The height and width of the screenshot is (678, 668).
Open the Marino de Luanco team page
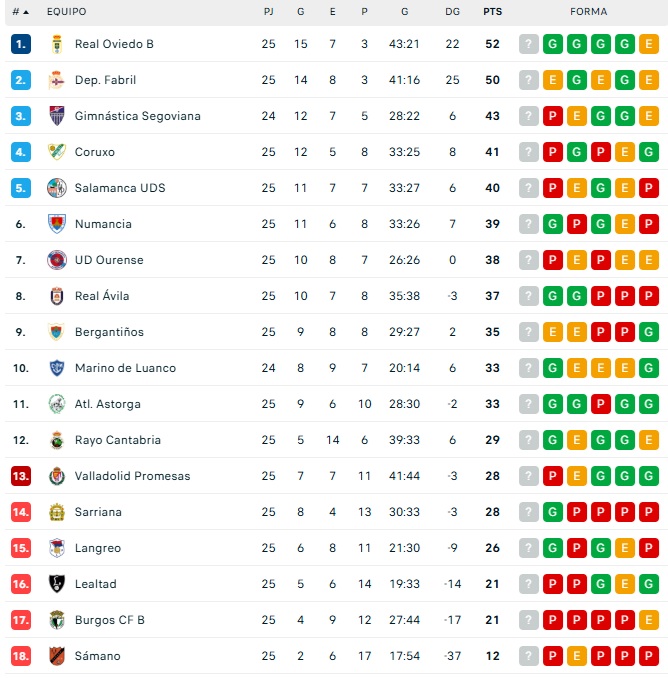125,368
